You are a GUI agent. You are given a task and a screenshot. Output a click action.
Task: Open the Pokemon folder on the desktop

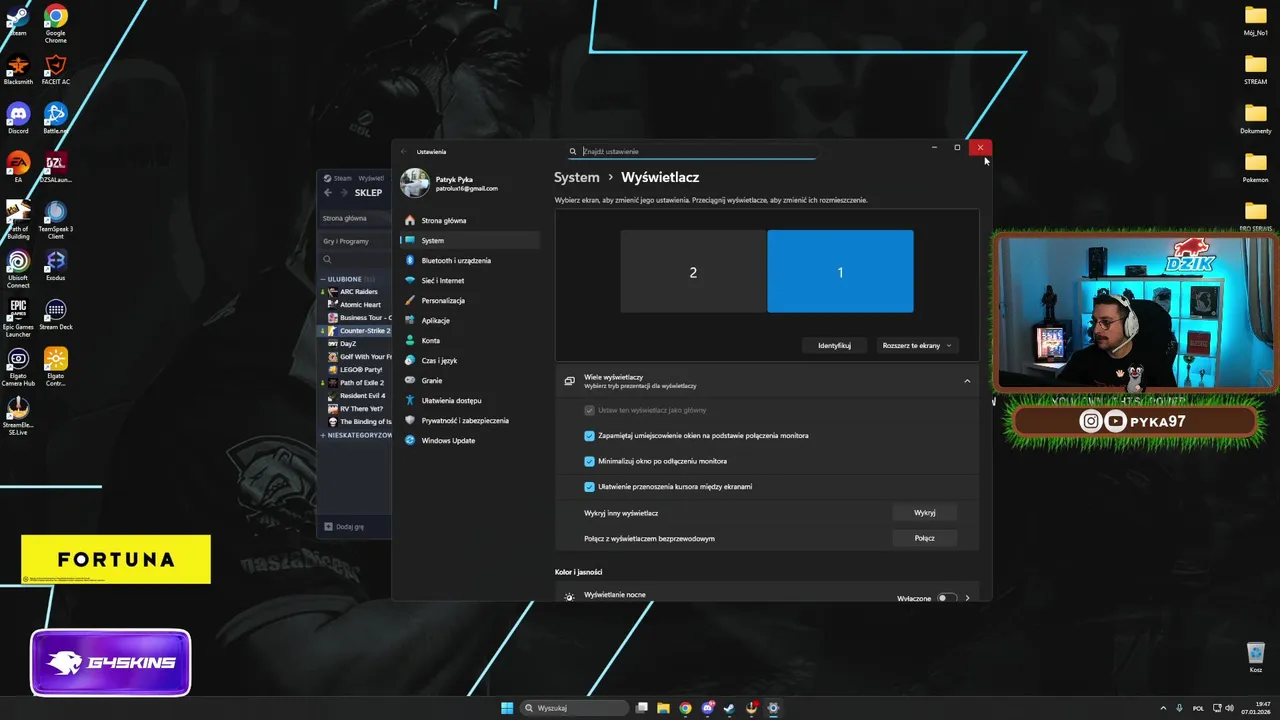1256,168
